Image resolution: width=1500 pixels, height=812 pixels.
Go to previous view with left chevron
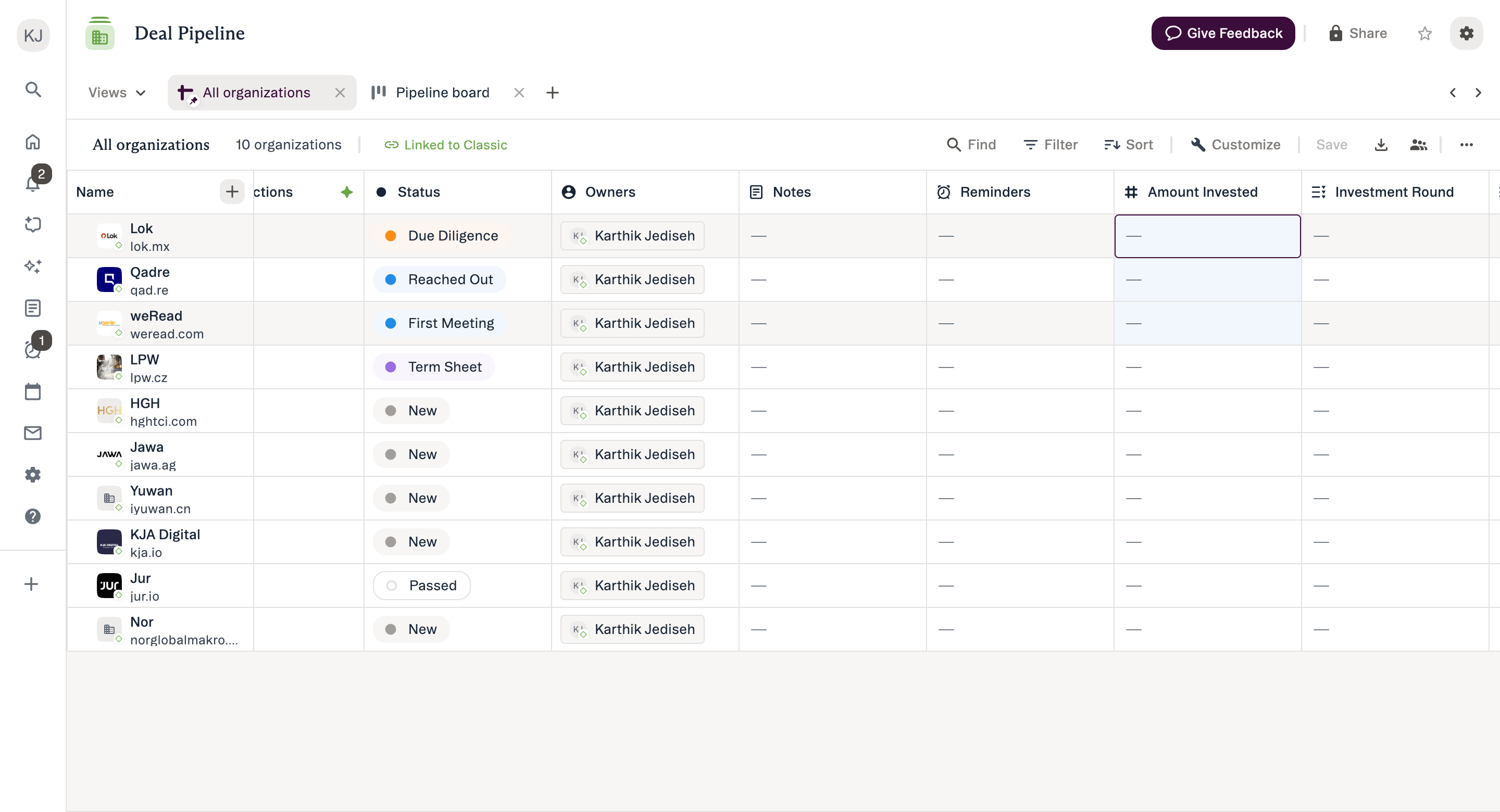coord(1453,93)
